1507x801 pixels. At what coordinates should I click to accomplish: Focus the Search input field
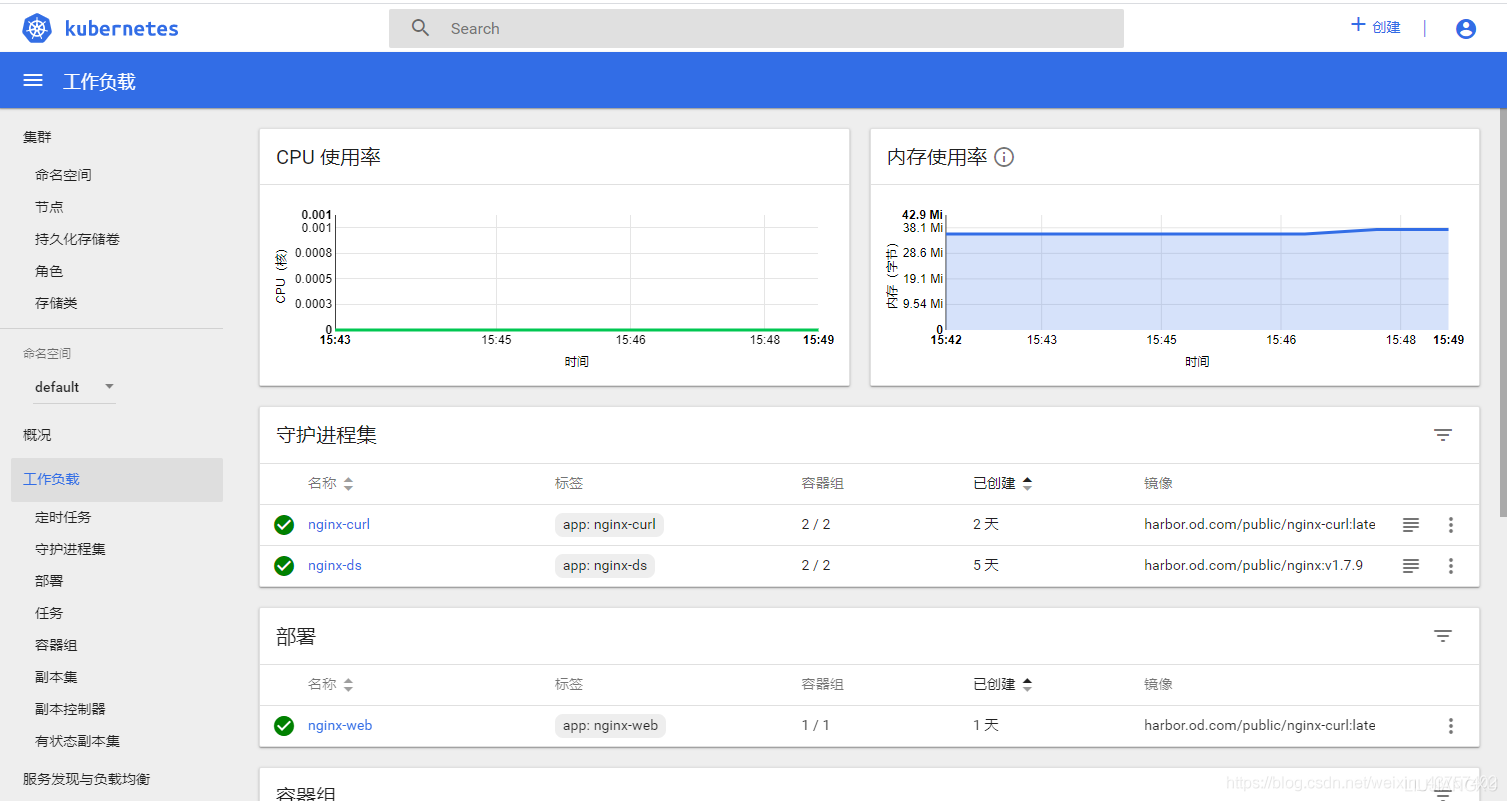[x=756, y=28]
